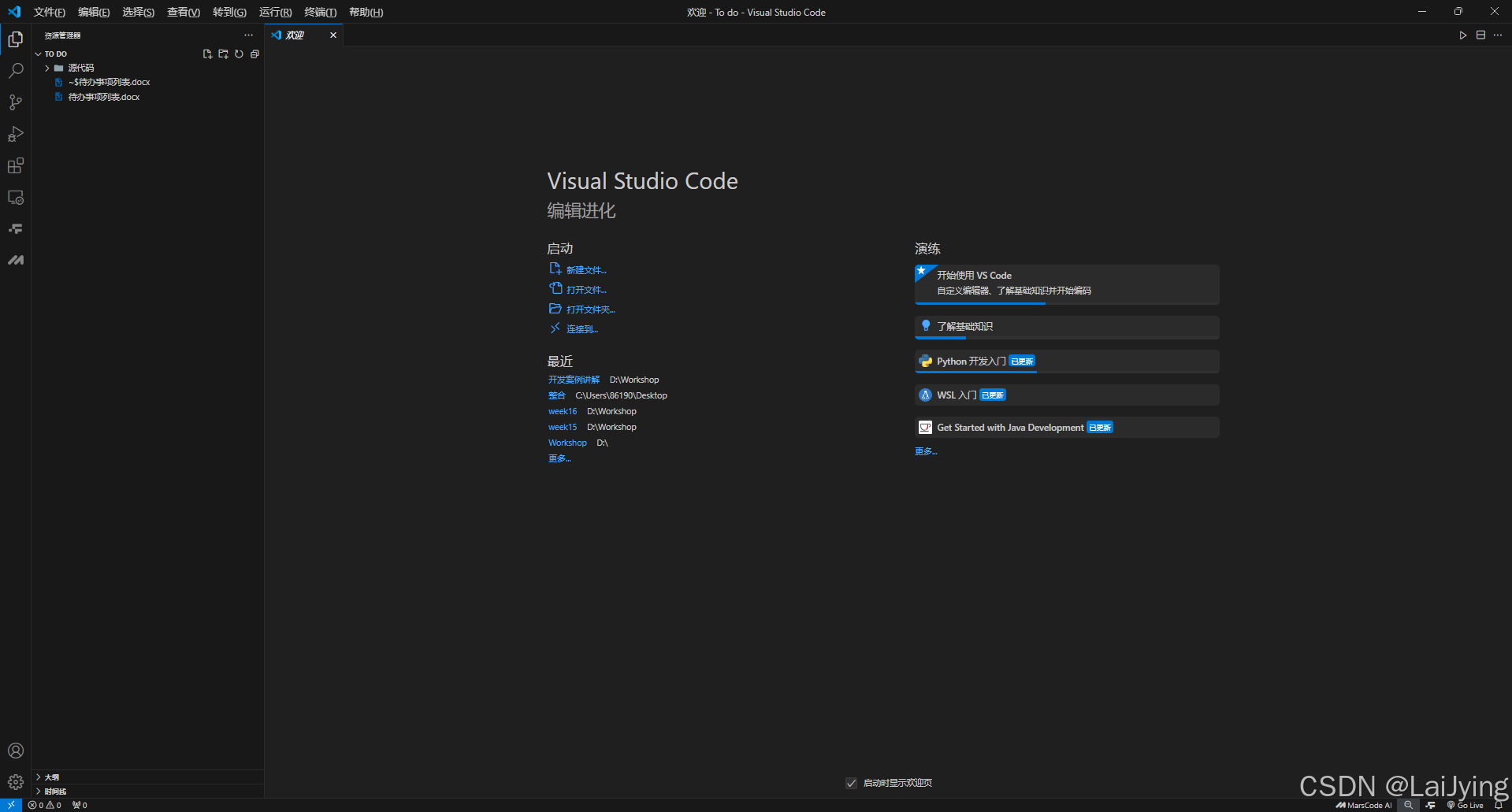Click the ports indicator showing 0 in status bar
This screenshot has width=1512, height=812.
pos(80,805)
